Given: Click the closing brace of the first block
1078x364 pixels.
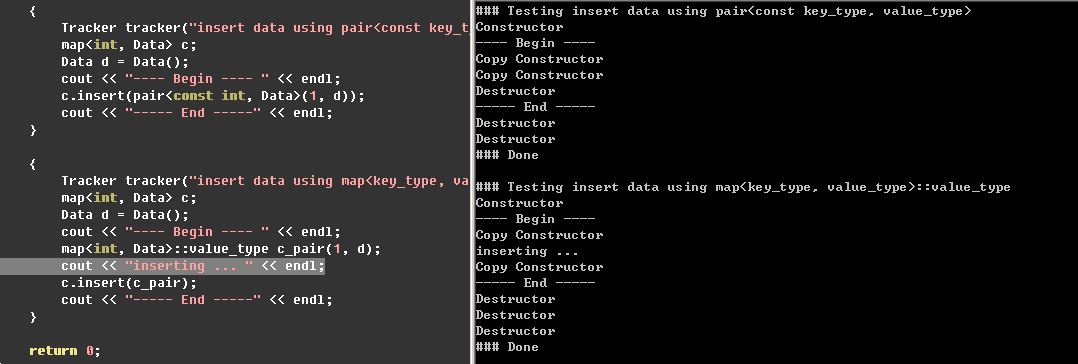Looking at the screenshot, I should coord(33,130).
